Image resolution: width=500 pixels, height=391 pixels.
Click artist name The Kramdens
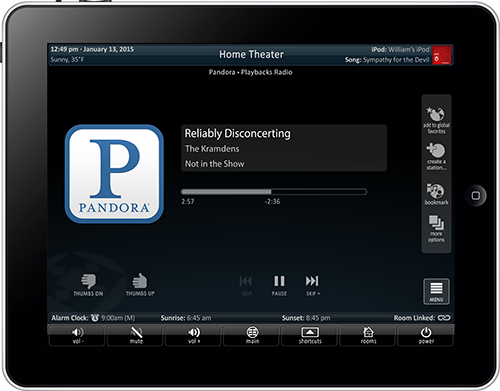pyautogui.click(x=212, y=149)
